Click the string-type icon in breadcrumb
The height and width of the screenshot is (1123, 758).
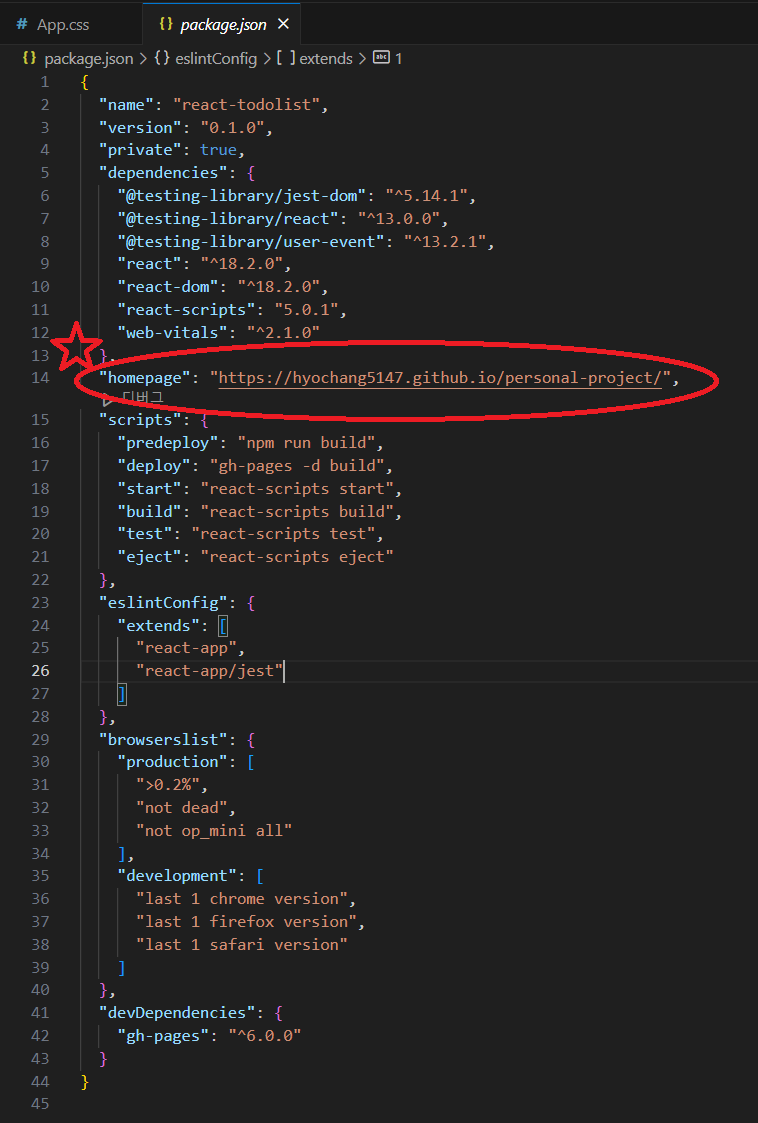[381, 58]
